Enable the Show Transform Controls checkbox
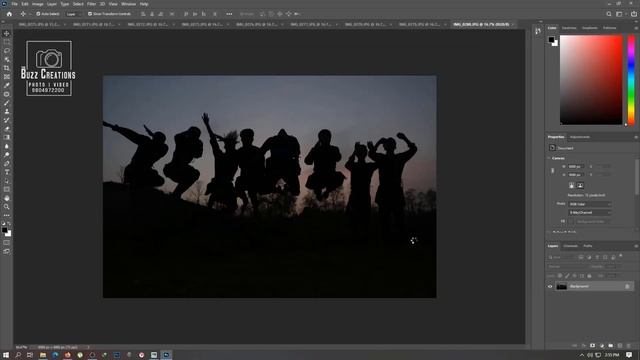The image size is (640, 360). [90, 14]
